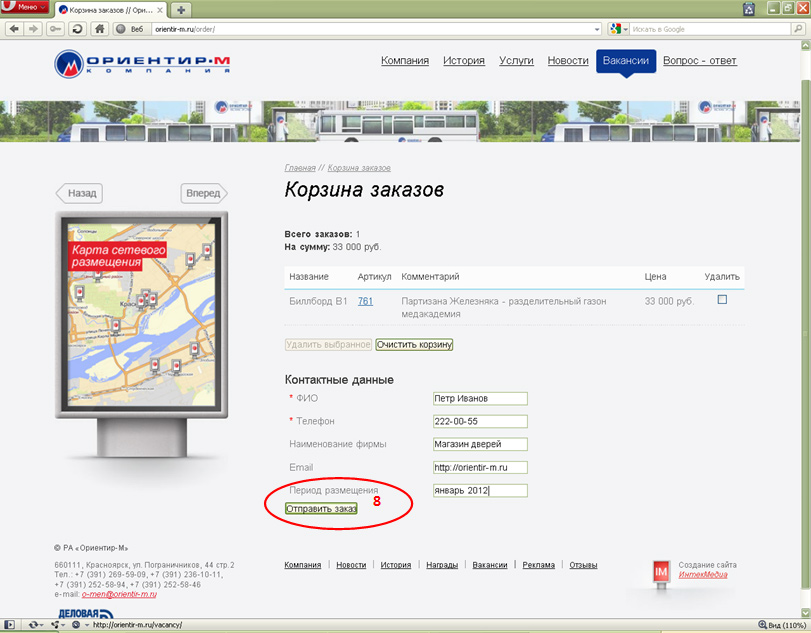The width and height of the screenshot is (811, 633).
Task: Click the closed tabs trash icon
Action: pyautogui.click(x=748, y=9)
